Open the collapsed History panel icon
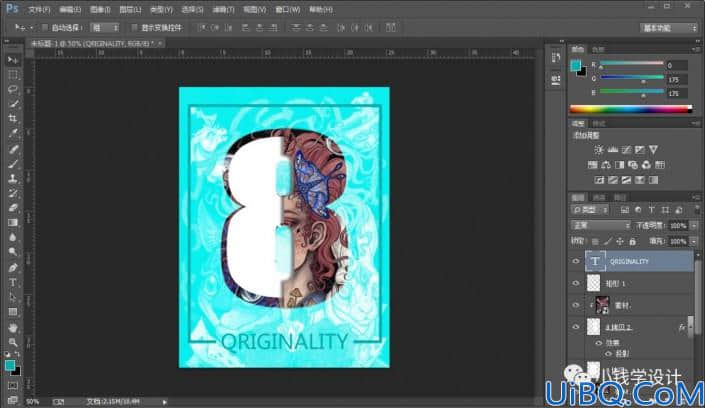 point(556,58)
